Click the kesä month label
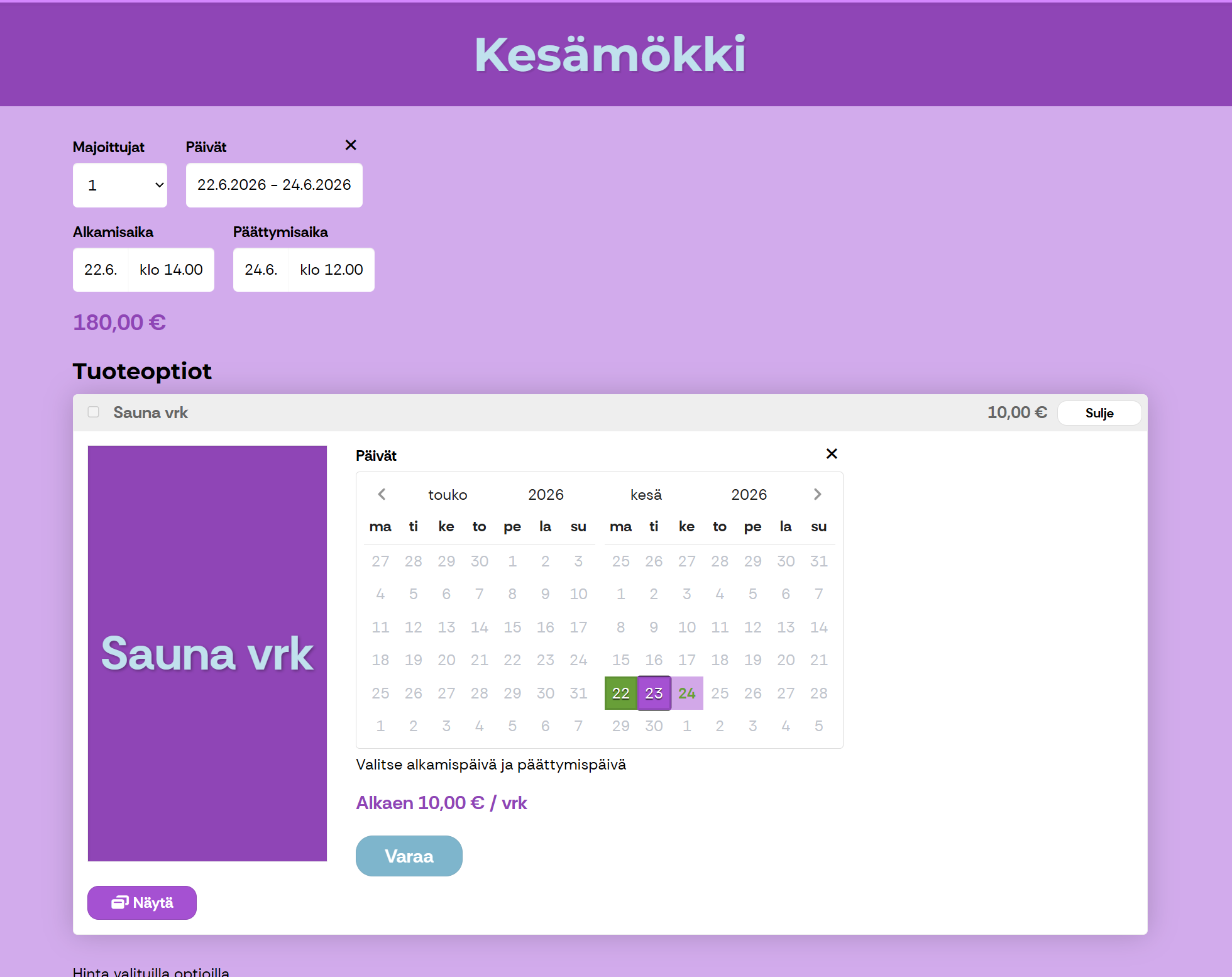The image size is (1232, 977). pyautogui.click(x=646, y=495)
